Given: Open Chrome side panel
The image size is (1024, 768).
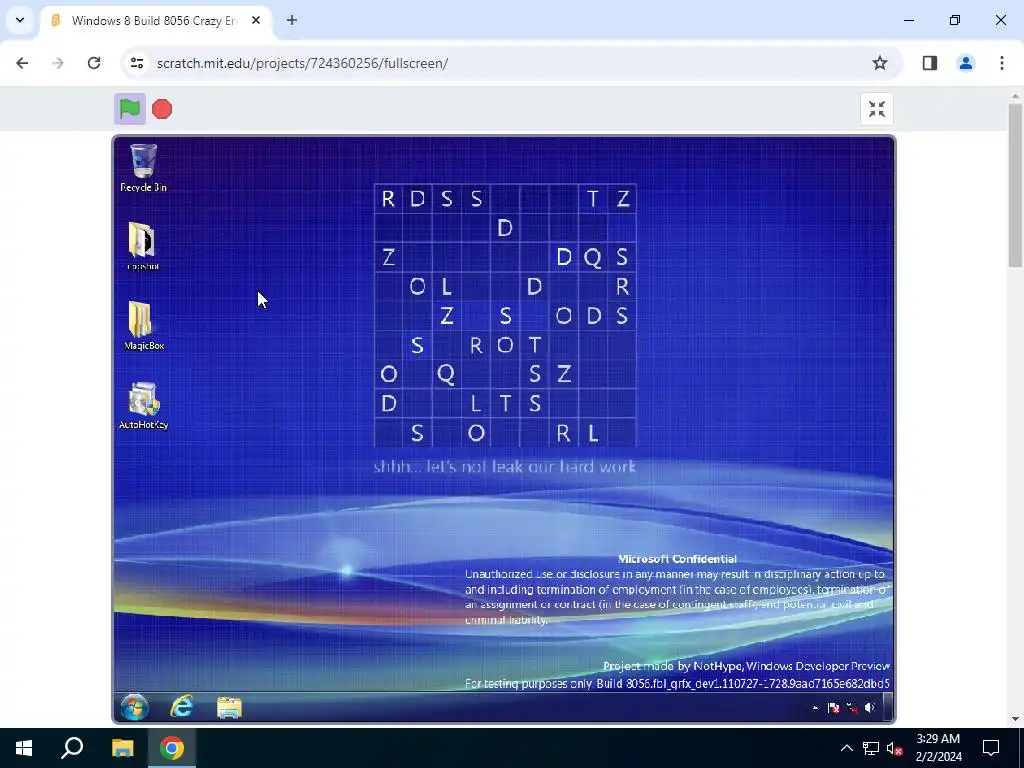Looking at the screenshot, I should [930, 63].
